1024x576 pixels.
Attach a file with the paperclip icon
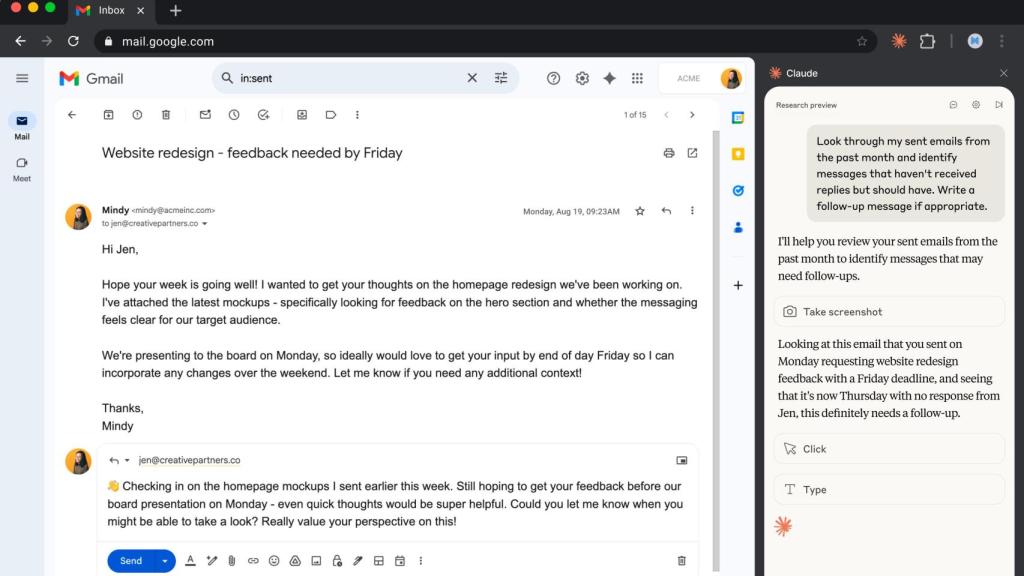click(x=230, y=561)
